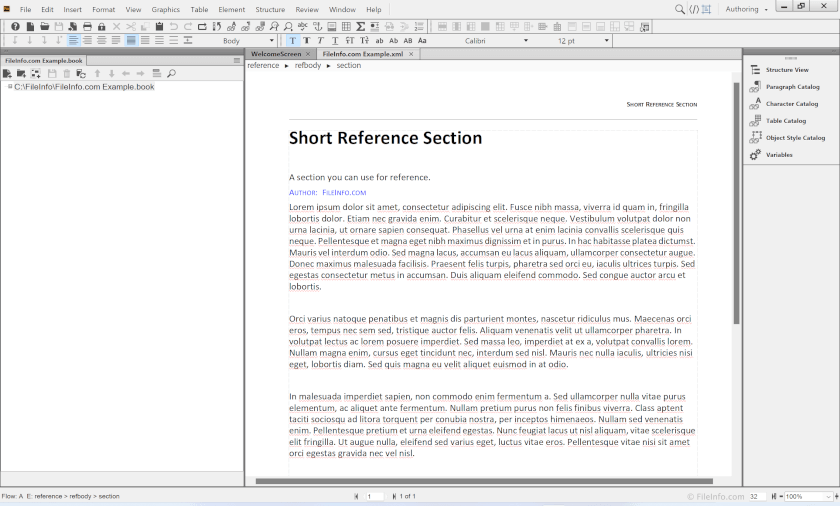Toggle left paragraph alignment
Viewport: 840px width, 506px height.
click(73, 41)
